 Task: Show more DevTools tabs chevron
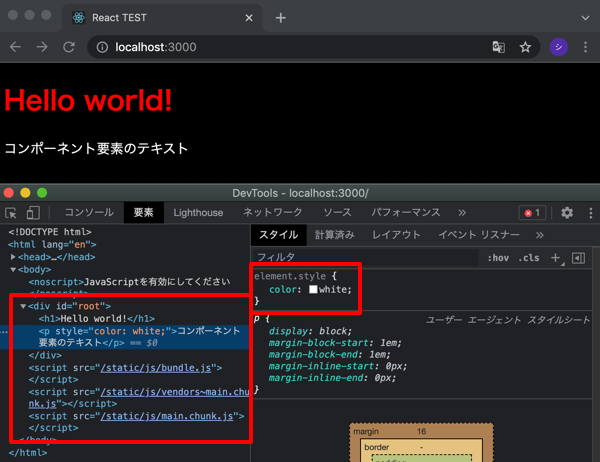tap(462, 213)
